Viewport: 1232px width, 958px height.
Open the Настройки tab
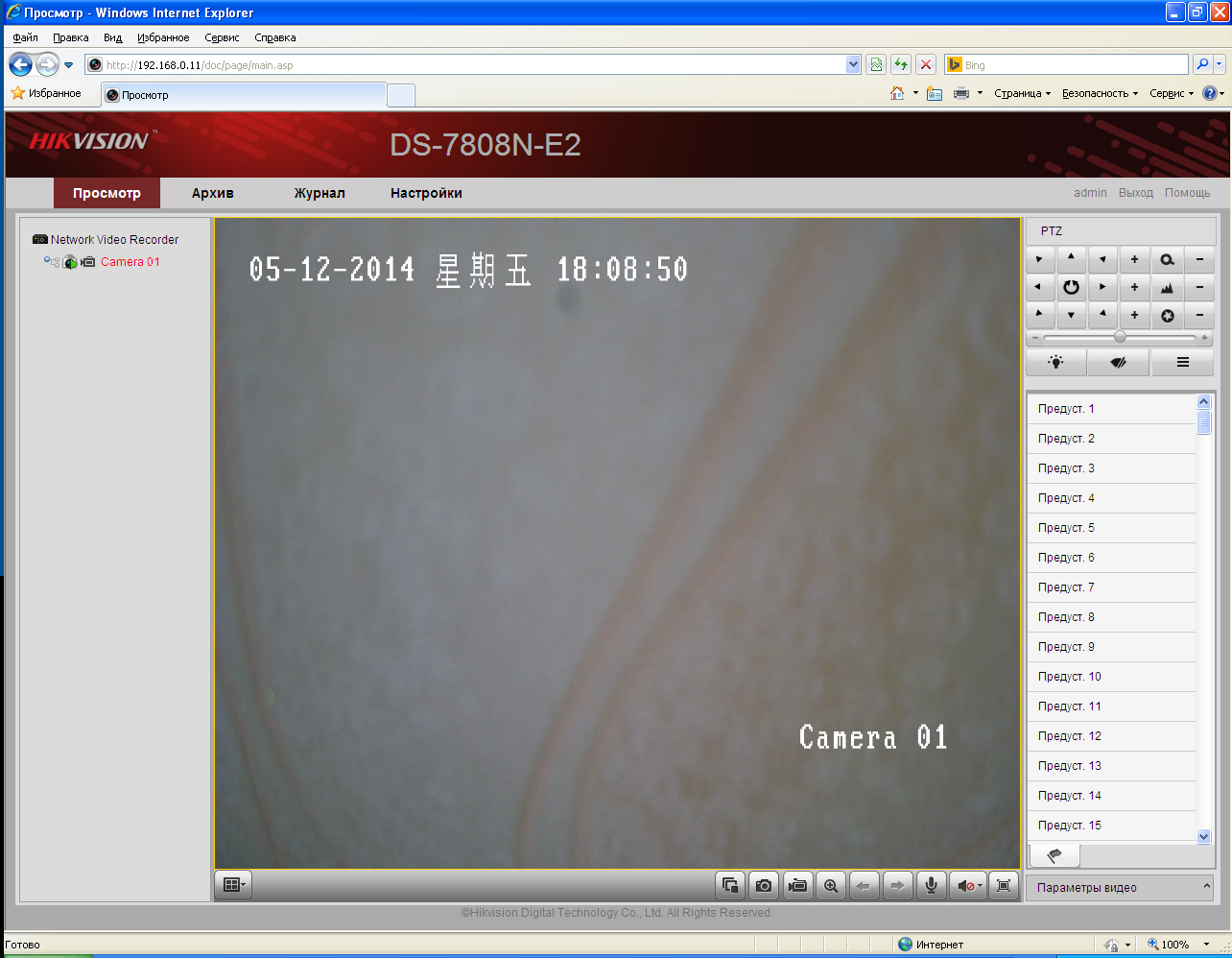[426, 193]
